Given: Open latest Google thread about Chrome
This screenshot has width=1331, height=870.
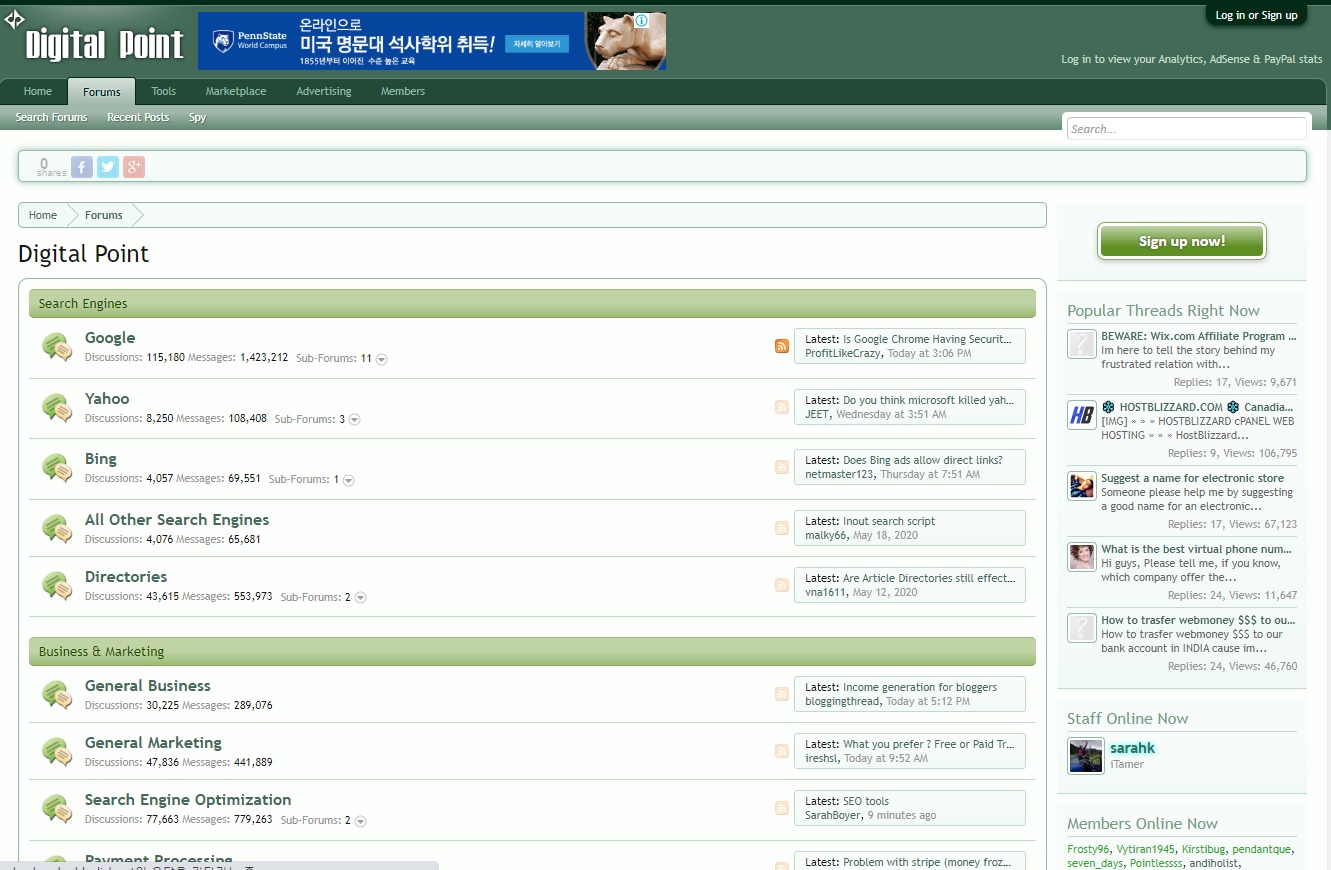Looking at the screenshot, I should click(x=927, y=339).
